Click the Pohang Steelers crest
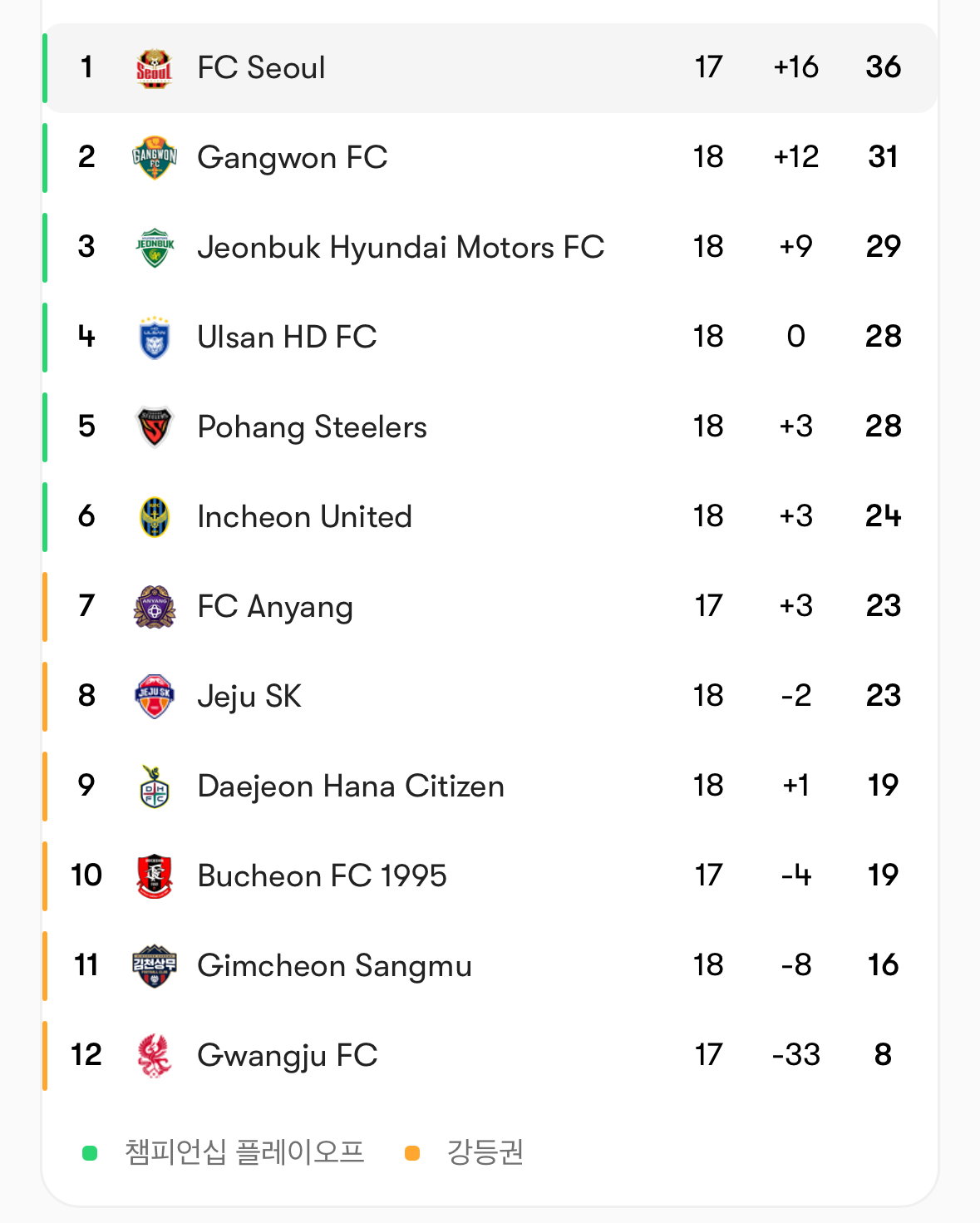 [155, 427]
